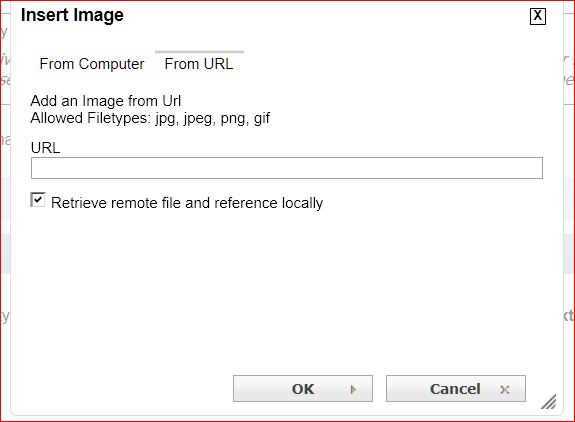Screen dimensions: 575x422
Task: Confirm the image insert with OK
Action: click(303, 389)
